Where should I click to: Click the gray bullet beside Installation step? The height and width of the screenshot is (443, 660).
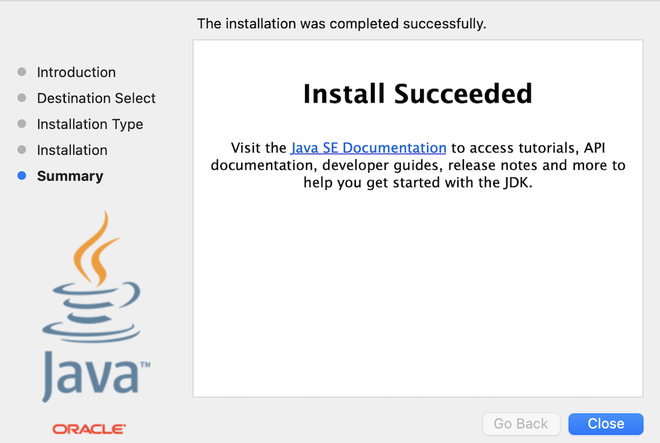tap(22, 150)
